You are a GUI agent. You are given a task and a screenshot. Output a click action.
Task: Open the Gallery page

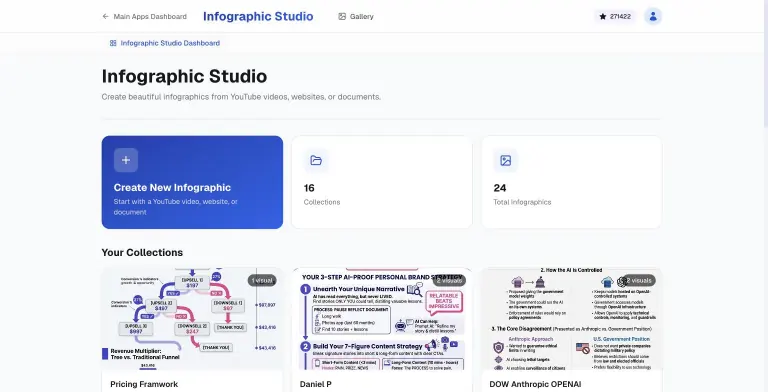click(x=356, y=17)
